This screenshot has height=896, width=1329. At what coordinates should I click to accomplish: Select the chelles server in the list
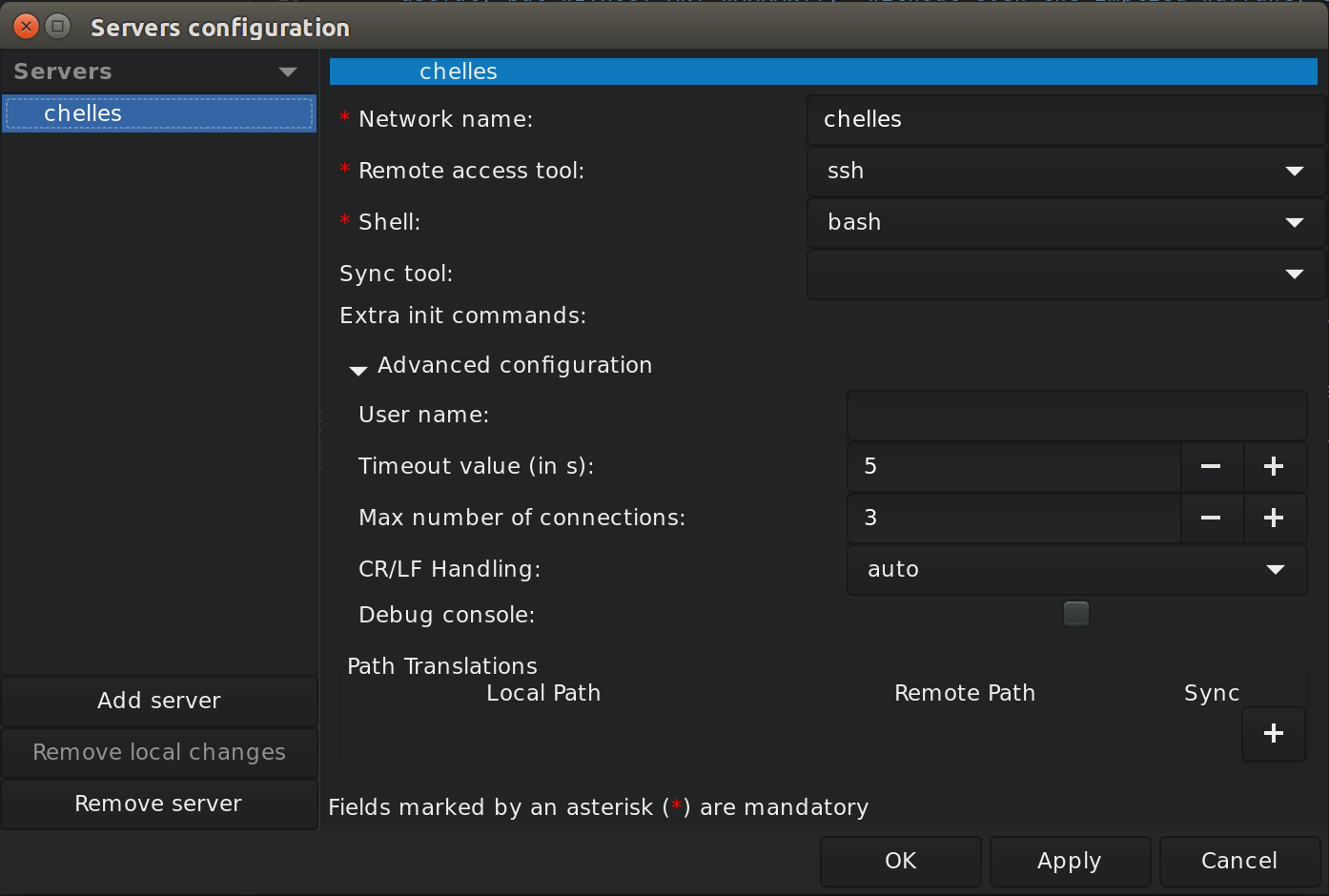point(158,112)
